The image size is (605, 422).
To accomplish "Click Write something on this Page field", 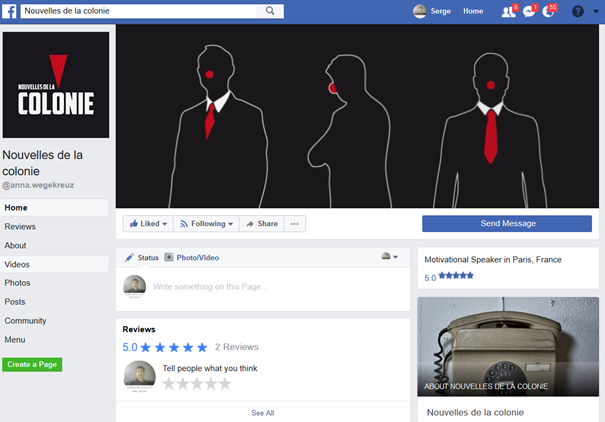I will click(x=210, y=287).
